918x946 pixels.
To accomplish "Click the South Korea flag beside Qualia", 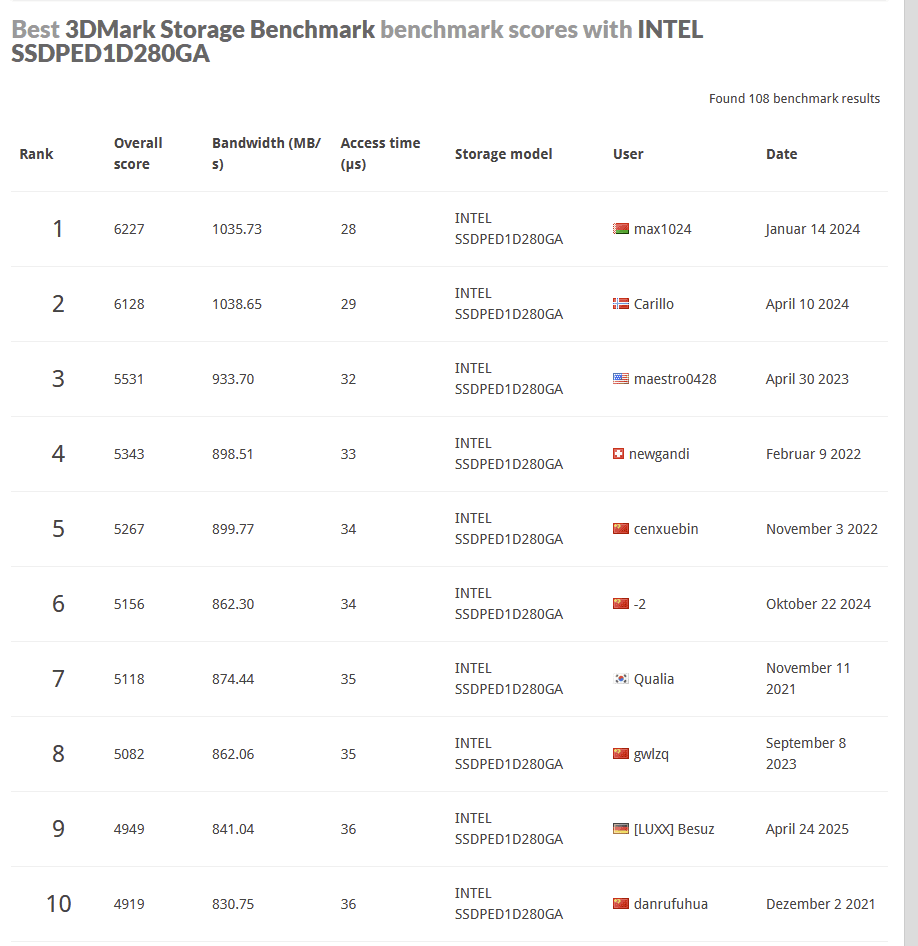I will pyautogui.click(x=621, y=679).
